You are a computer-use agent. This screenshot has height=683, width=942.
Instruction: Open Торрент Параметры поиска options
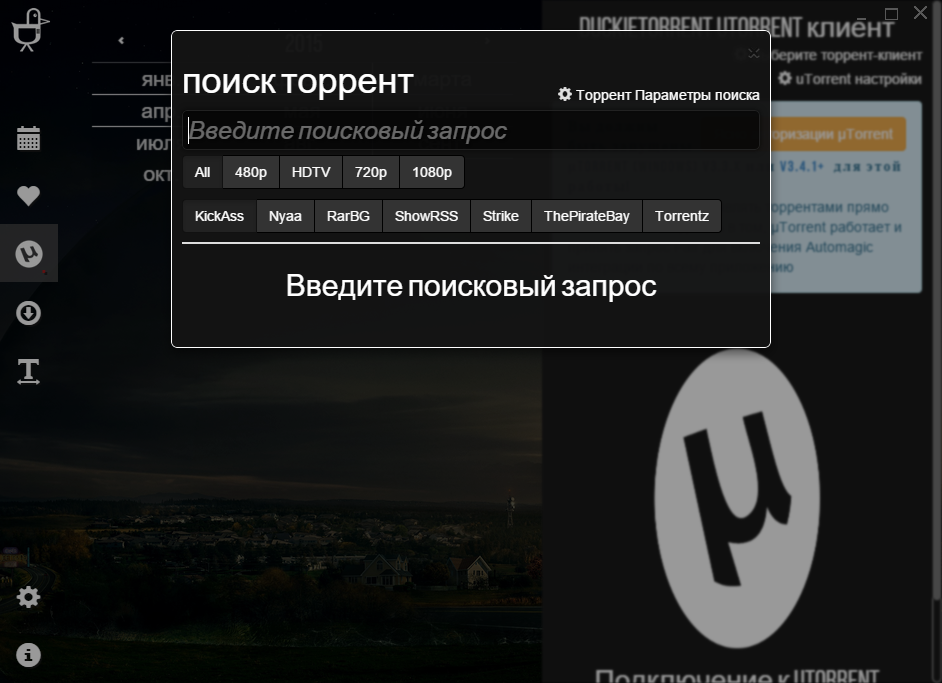coord(659,94)
